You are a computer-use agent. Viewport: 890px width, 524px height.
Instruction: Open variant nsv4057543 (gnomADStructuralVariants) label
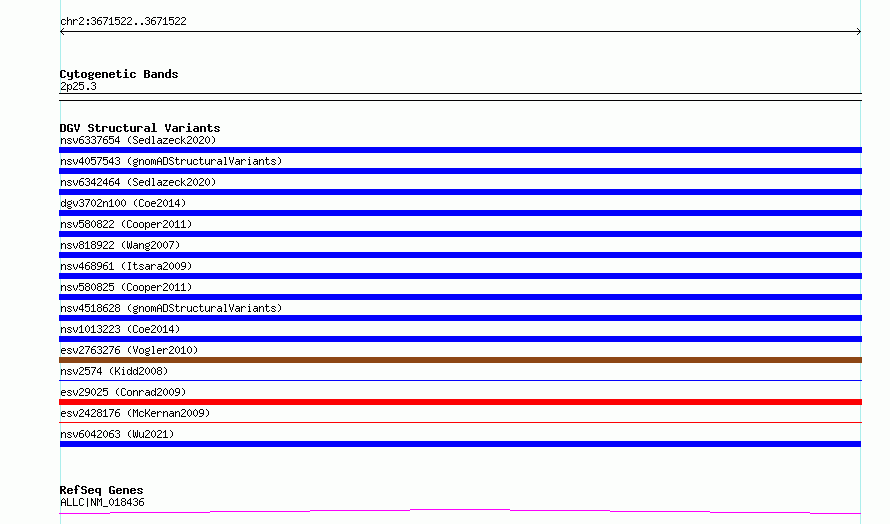click(x=171, y=161)
